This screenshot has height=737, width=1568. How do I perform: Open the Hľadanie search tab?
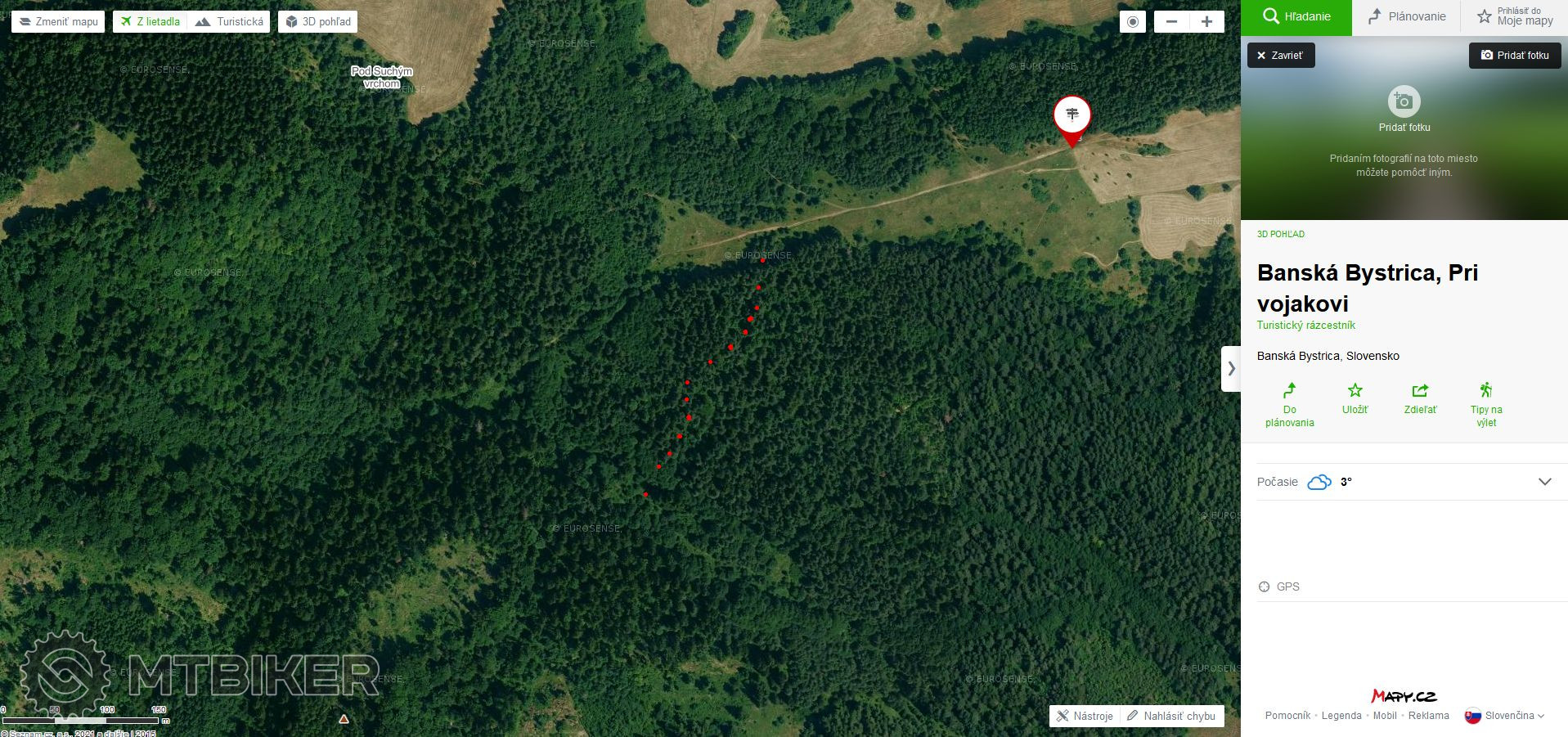pyautogui.click(x=1296, y=16)
